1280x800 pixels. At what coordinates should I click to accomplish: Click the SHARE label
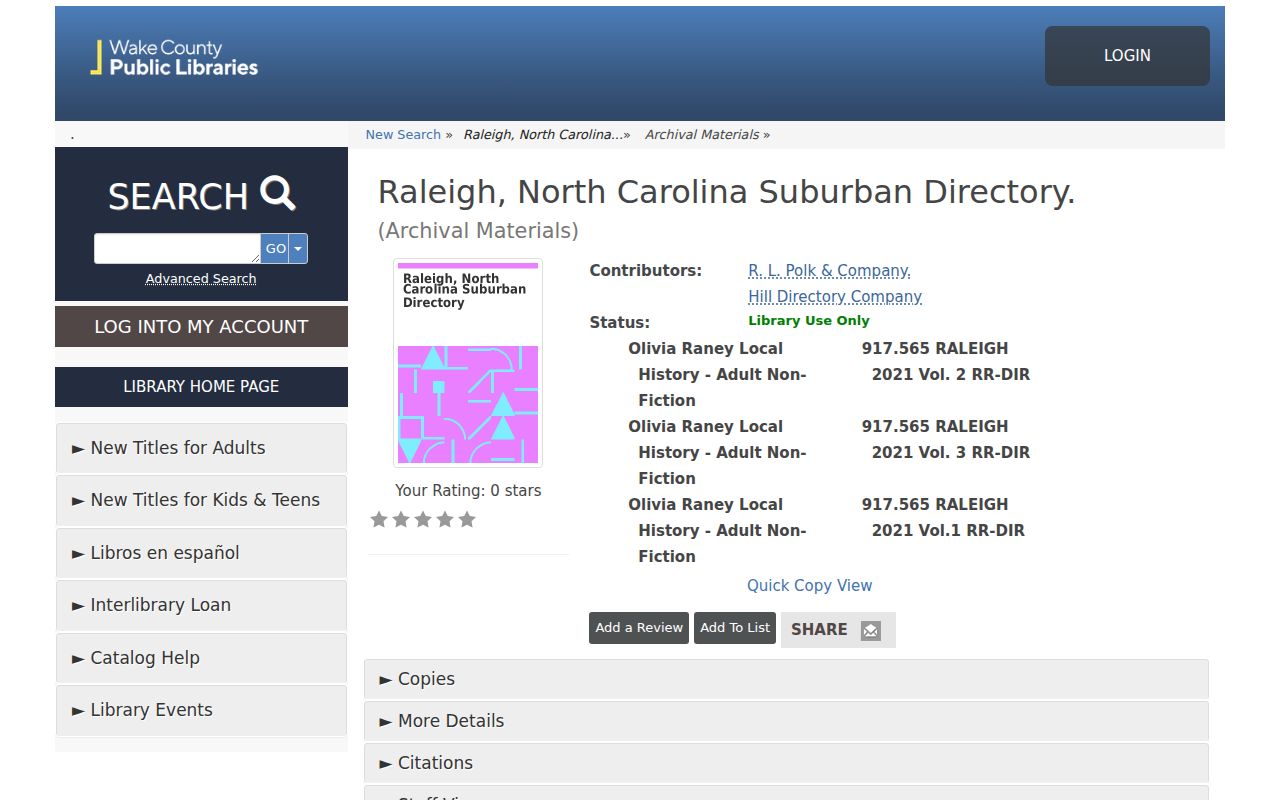coord(819,630)
